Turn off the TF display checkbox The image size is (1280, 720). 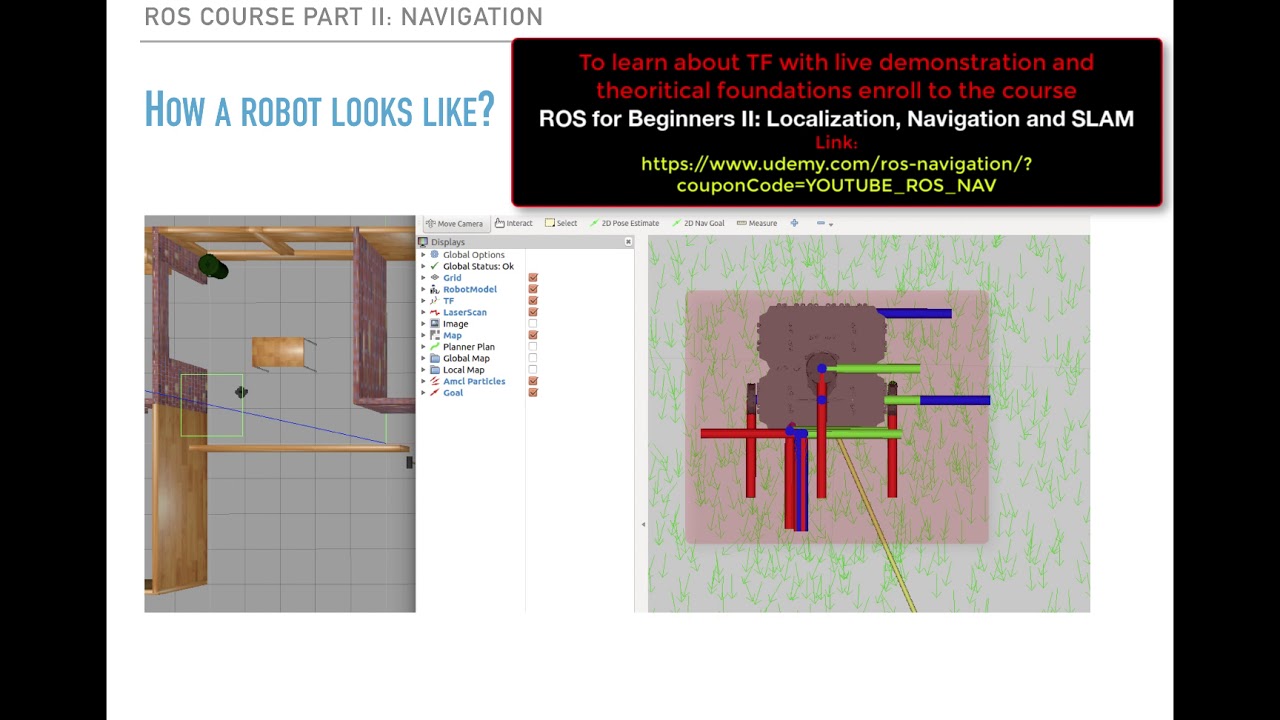pos(533,301)
